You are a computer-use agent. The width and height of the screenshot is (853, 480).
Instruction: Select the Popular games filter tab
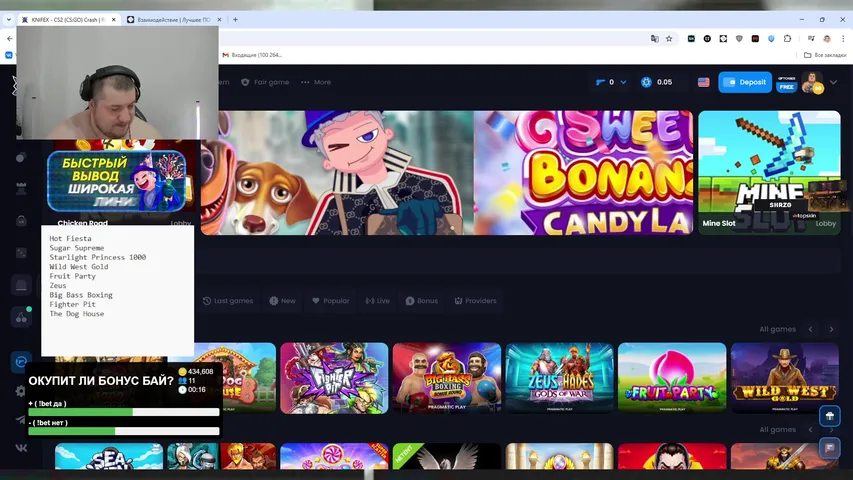click(x=331, y=300)
